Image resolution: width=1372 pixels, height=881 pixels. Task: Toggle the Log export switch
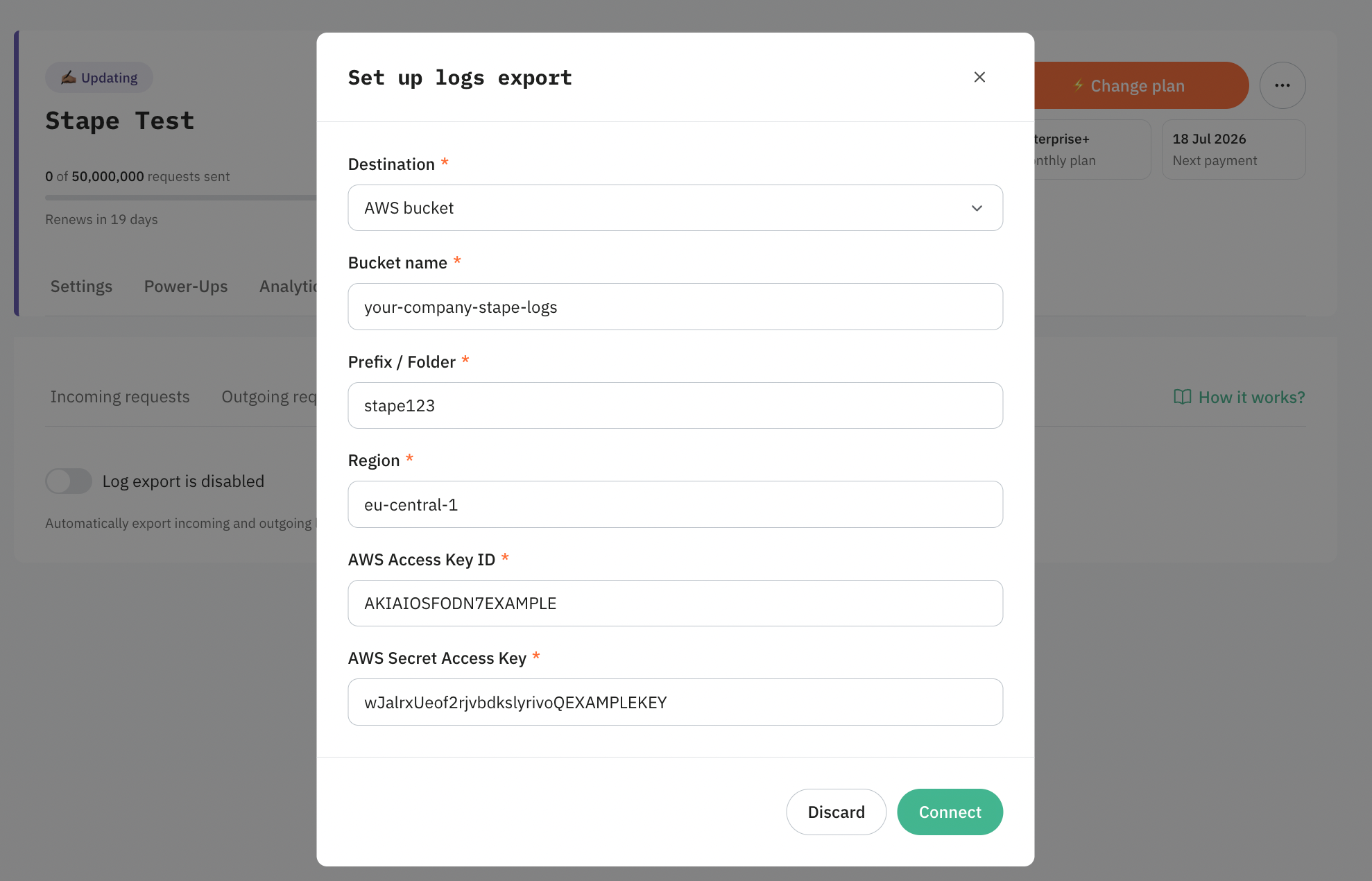69,481
